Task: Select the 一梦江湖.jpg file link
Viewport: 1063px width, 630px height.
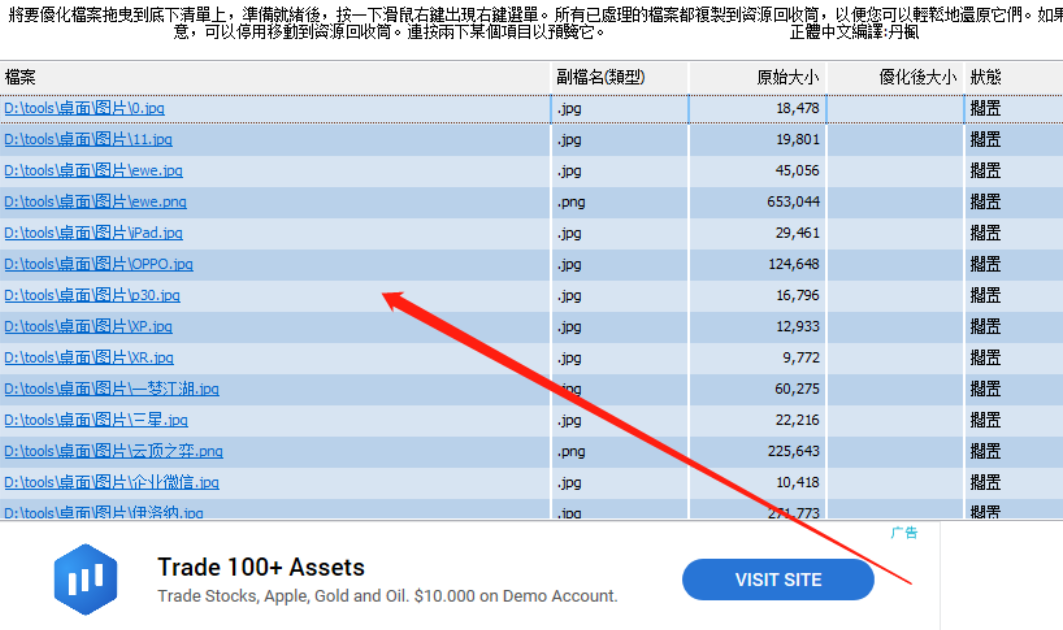Action: tap(111, 389)
